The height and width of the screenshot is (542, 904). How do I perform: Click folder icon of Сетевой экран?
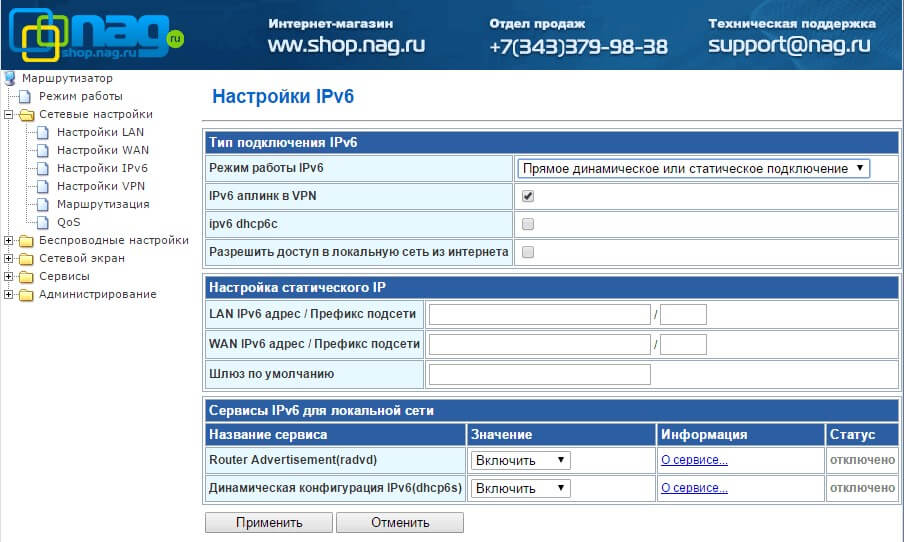(27, 258)
